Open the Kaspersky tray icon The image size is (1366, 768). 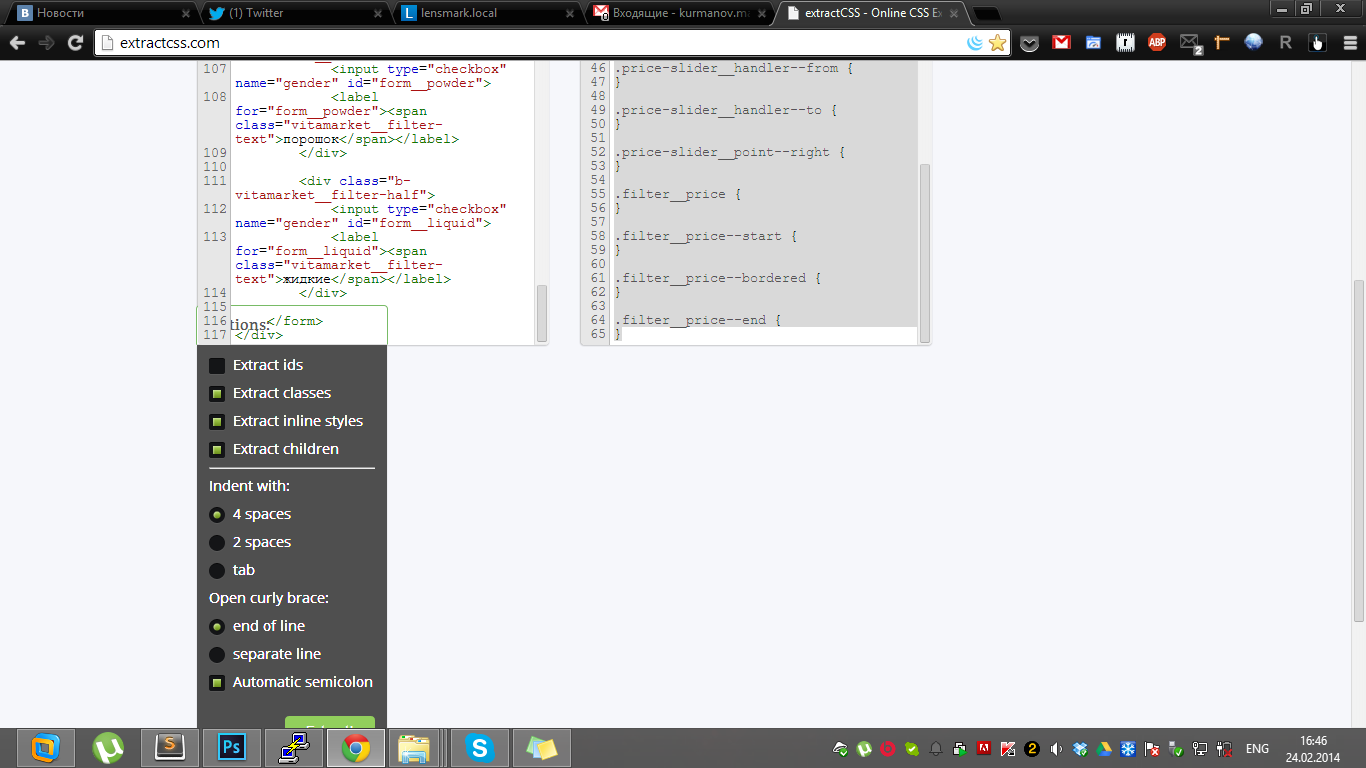tap(1008, 749)
